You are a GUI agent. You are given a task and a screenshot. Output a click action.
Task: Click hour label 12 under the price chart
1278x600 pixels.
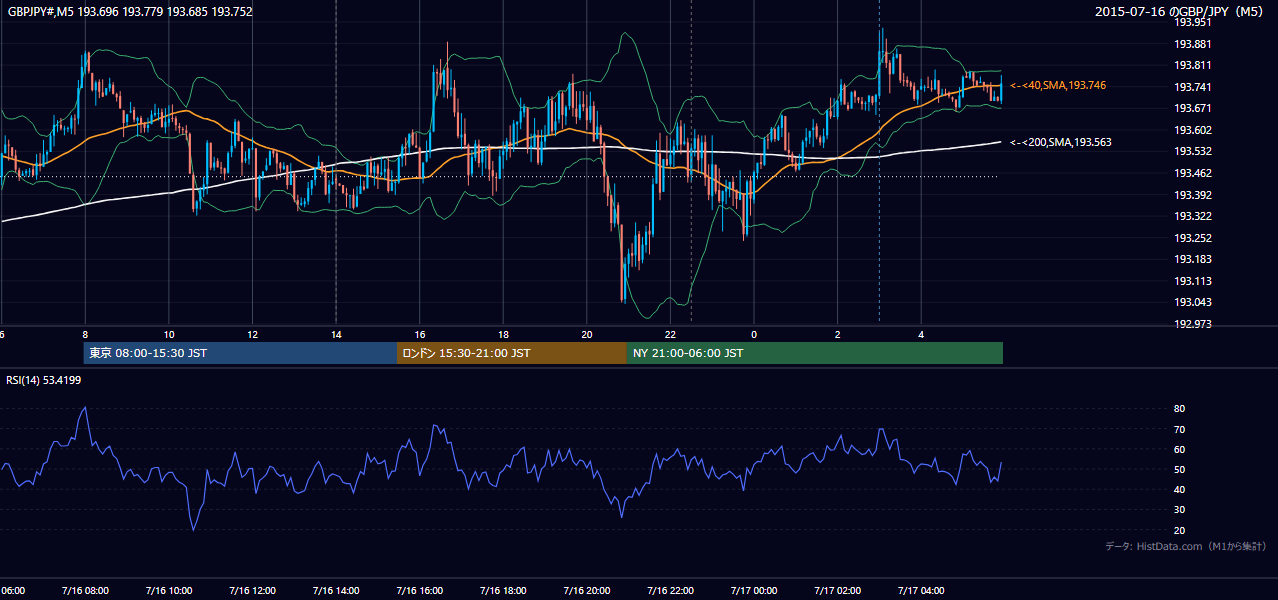tap(253, 334)
